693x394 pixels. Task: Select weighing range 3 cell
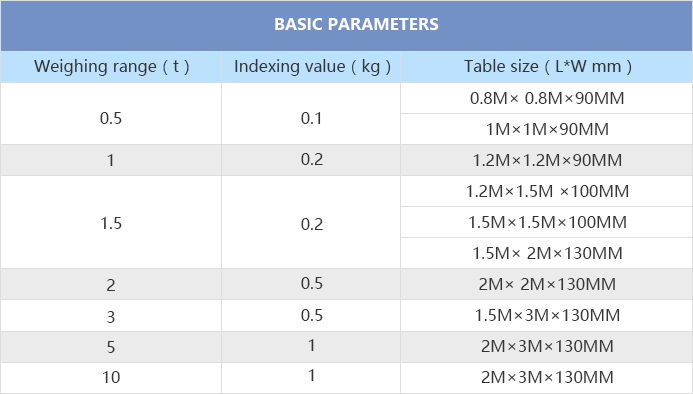[111, 316]
